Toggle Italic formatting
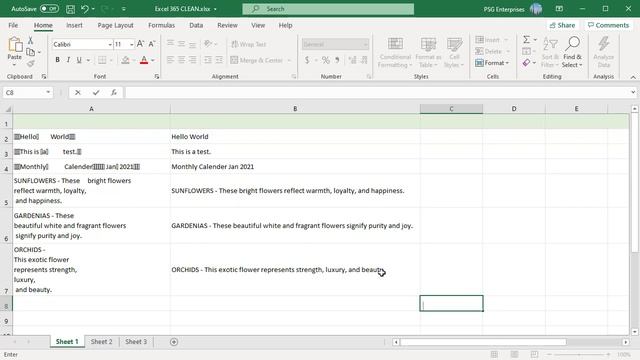 coord(68,60)
